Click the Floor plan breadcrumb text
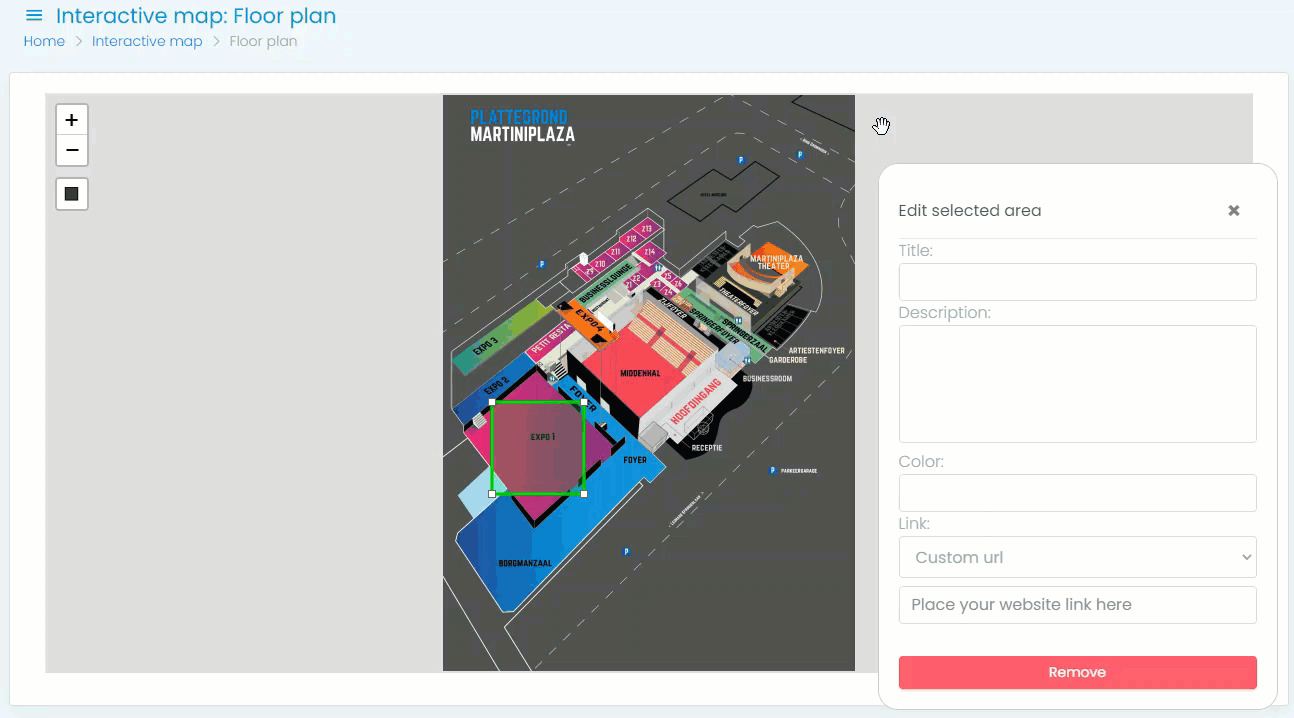Screen dimensions: 1294x718 [263, 41]
